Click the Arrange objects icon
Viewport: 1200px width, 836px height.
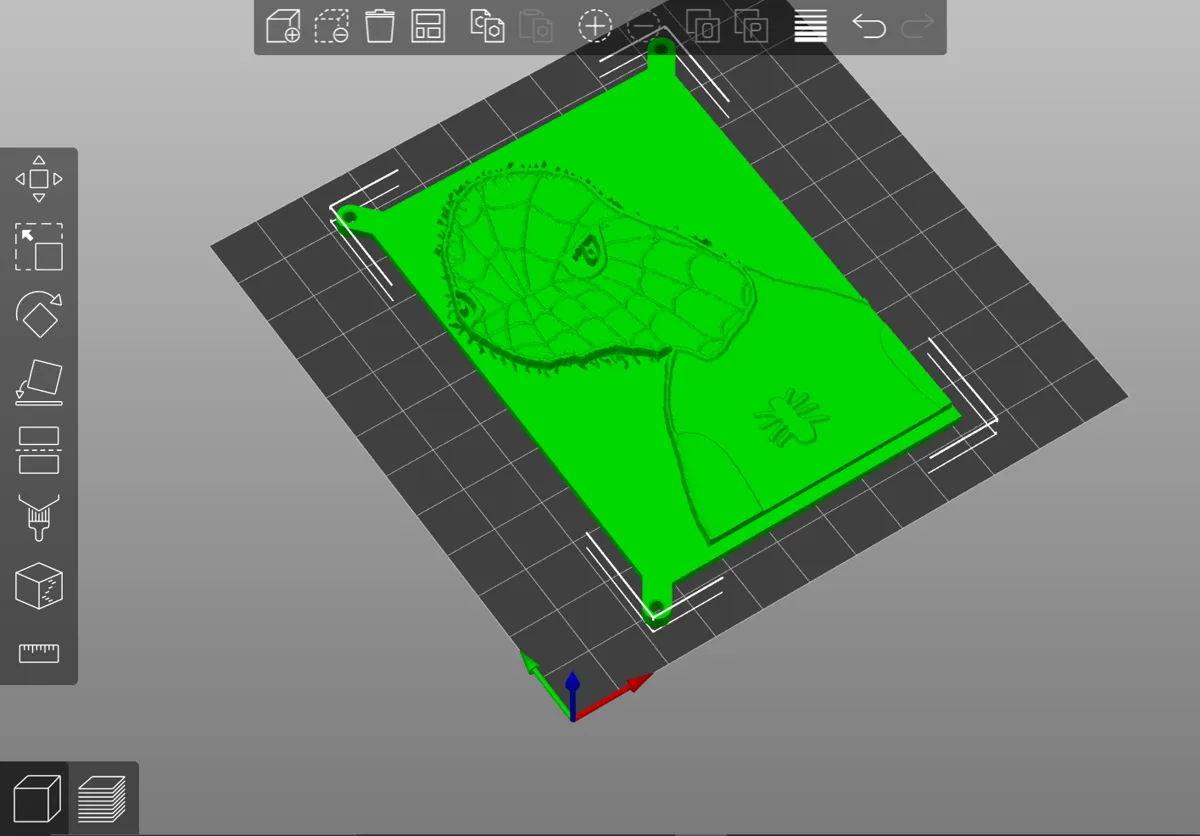pos(428,26)
